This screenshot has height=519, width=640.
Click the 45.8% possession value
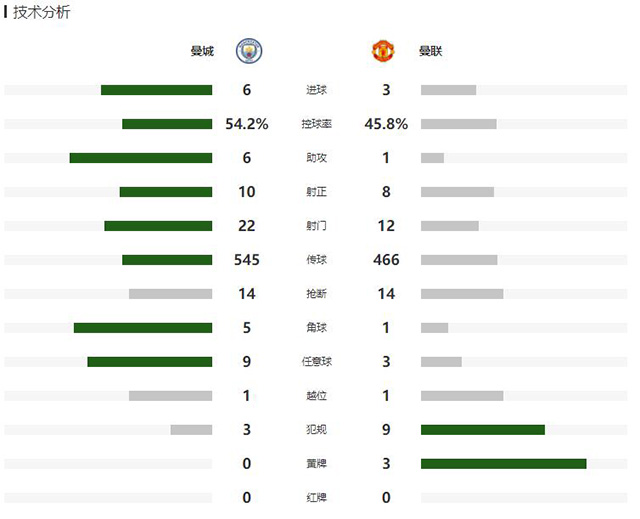click(x=386, y=124)
